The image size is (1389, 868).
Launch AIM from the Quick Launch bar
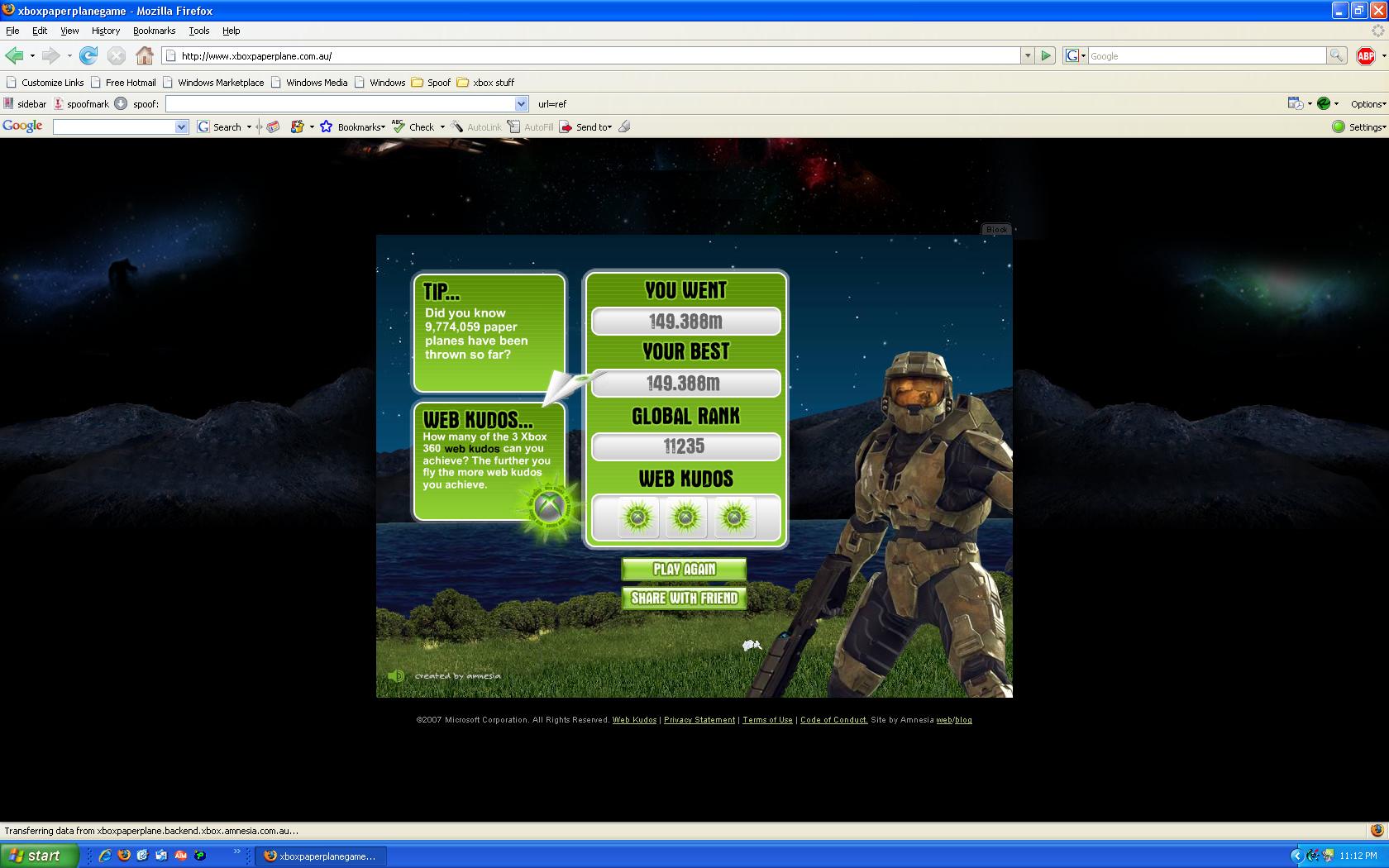180,856
